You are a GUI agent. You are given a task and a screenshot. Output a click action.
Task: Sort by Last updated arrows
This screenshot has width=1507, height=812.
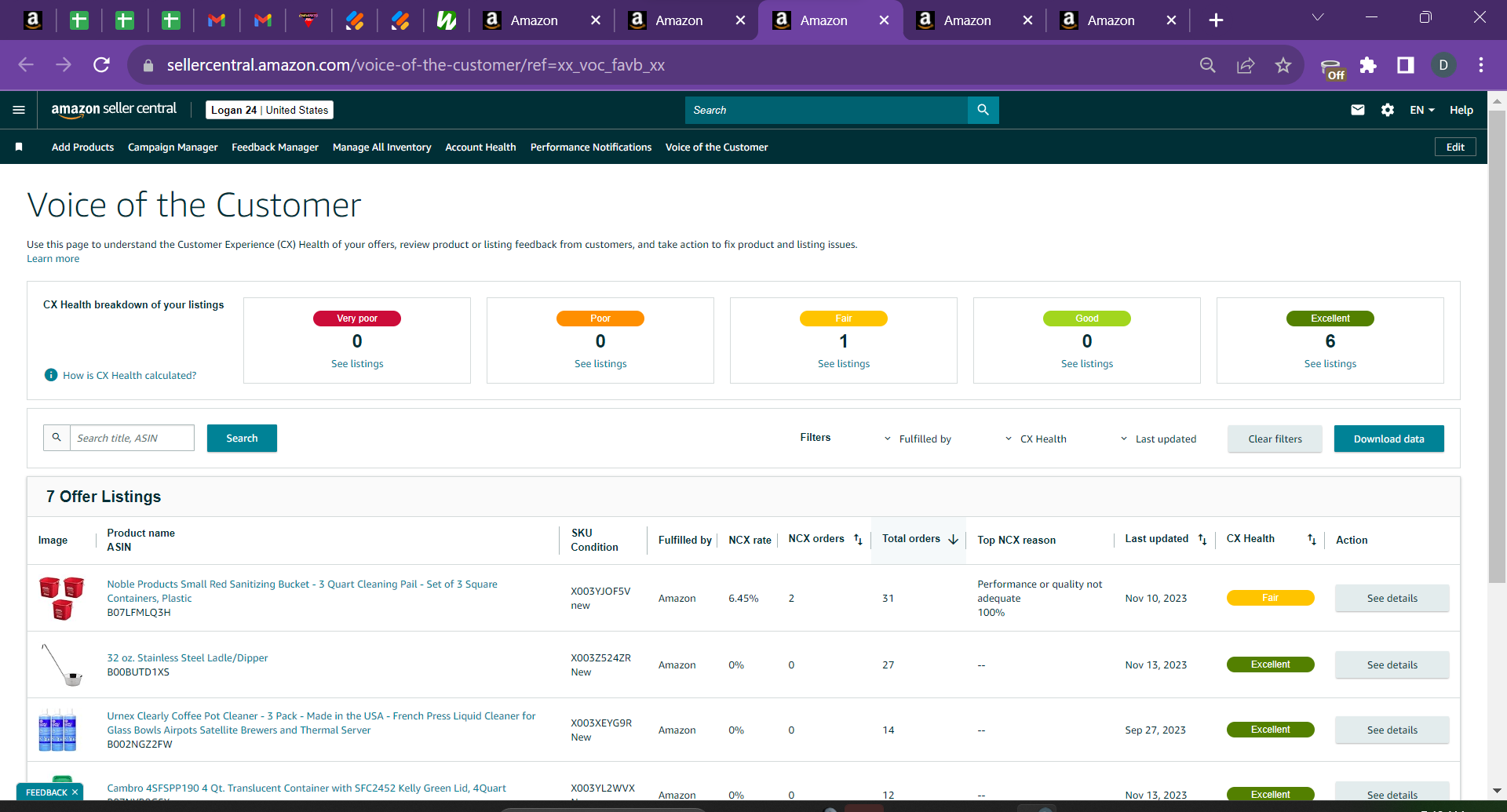tap(1202, 540)
